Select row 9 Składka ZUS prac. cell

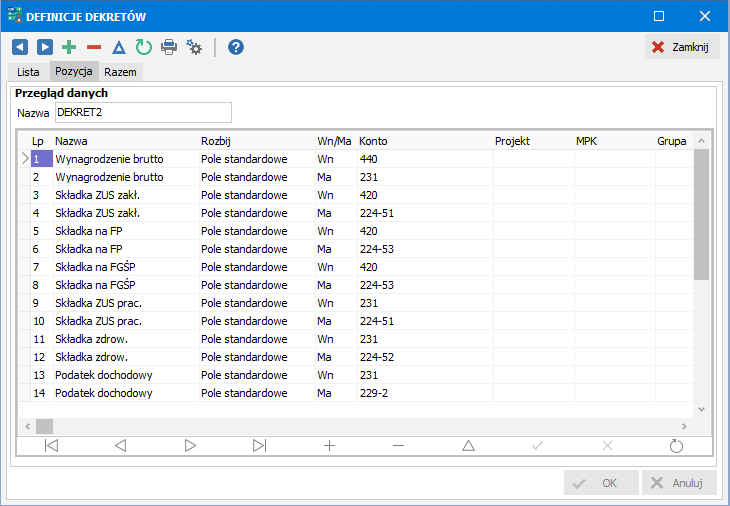pyautogui.click(x=126, y=303)
